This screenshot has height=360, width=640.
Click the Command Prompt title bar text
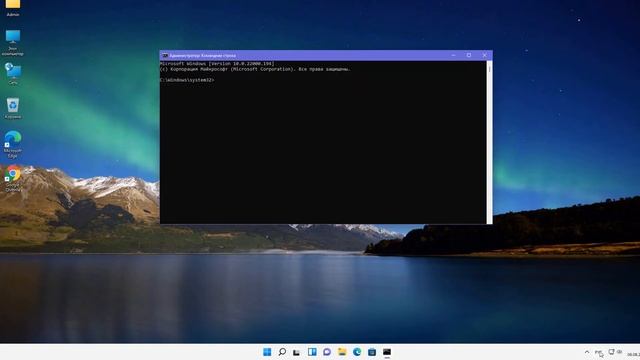click(x=202, y=56)
